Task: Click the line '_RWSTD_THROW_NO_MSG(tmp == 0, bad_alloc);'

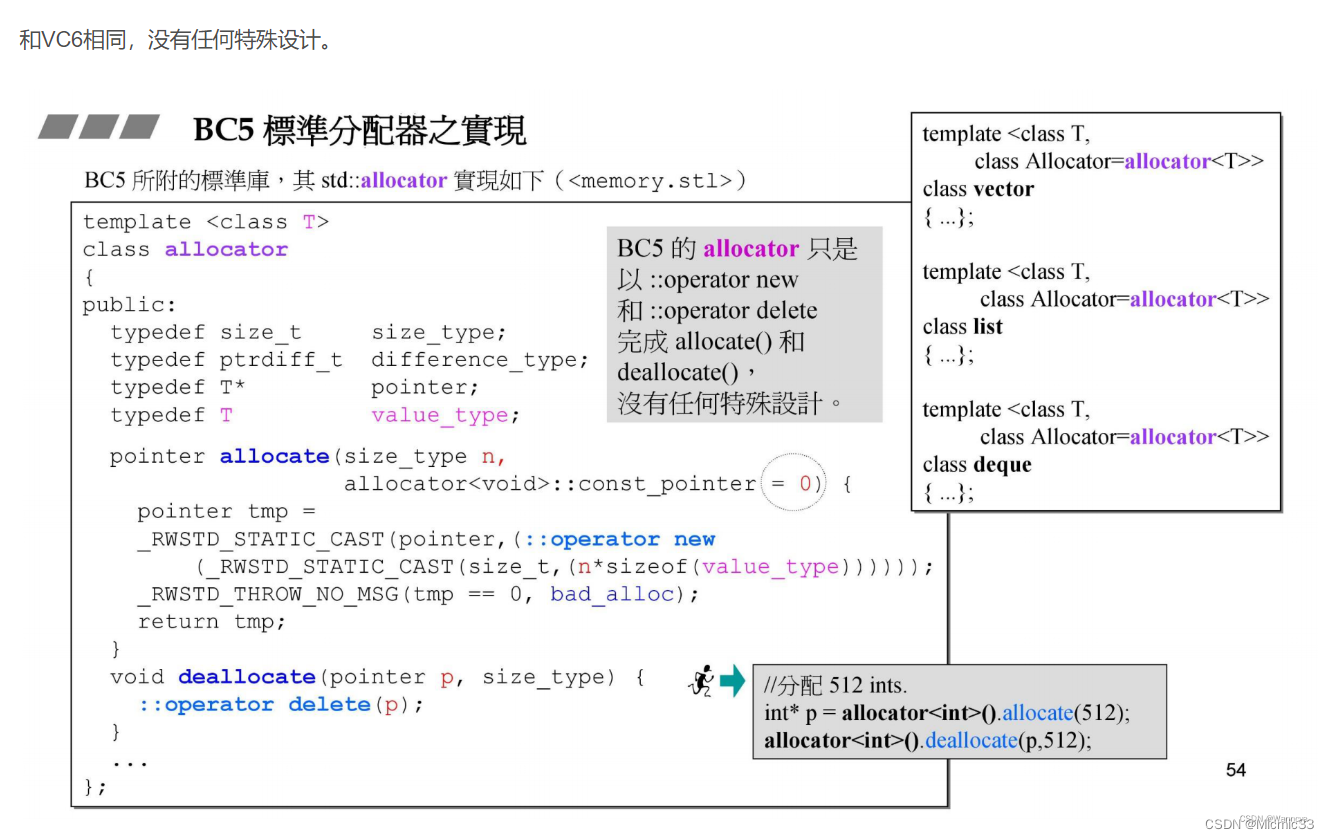Action: pyautogui.click(x=418, y=594)
